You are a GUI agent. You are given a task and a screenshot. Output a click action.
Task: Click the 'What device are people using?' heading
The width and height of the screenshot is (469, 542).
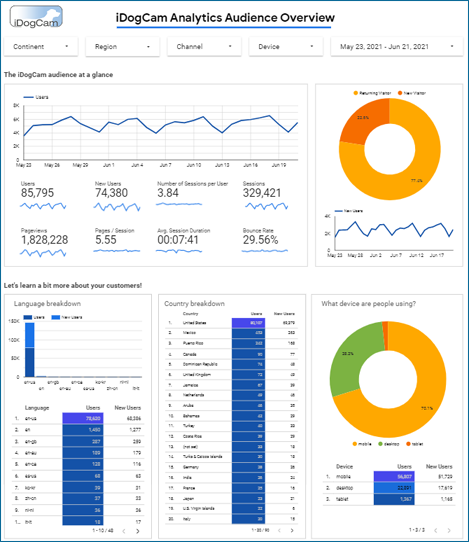coord(368,304)
